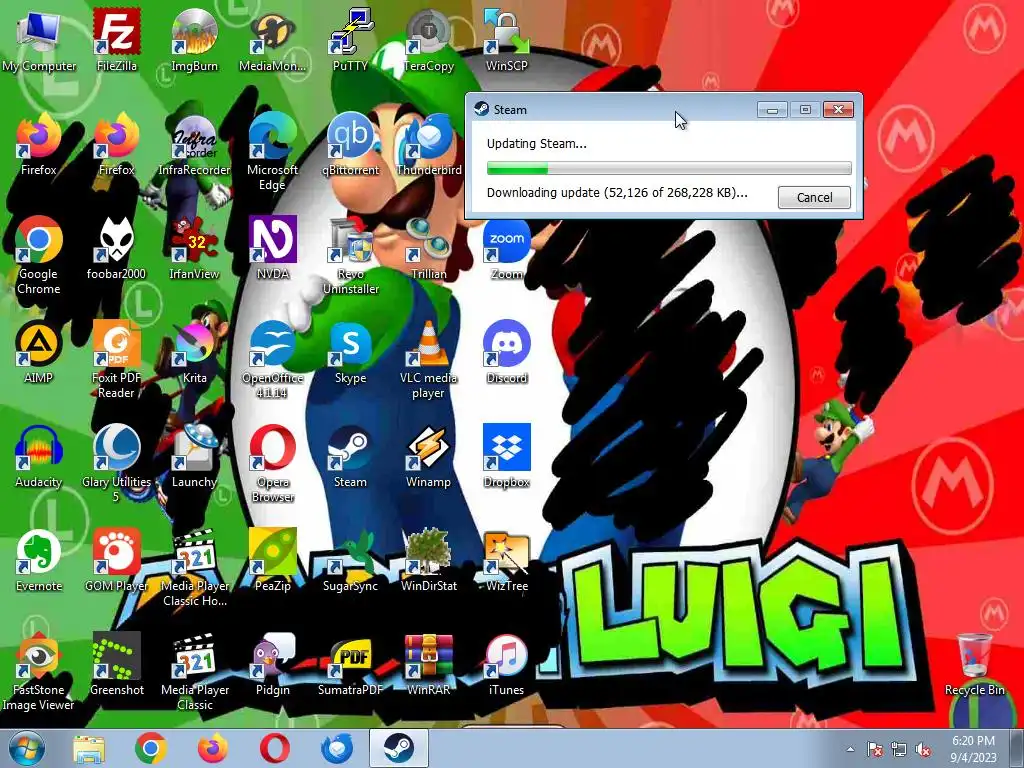Screen dimensions: 1024x768
Task: Open the Action Center flag tray icon
Action: [874, 750]
